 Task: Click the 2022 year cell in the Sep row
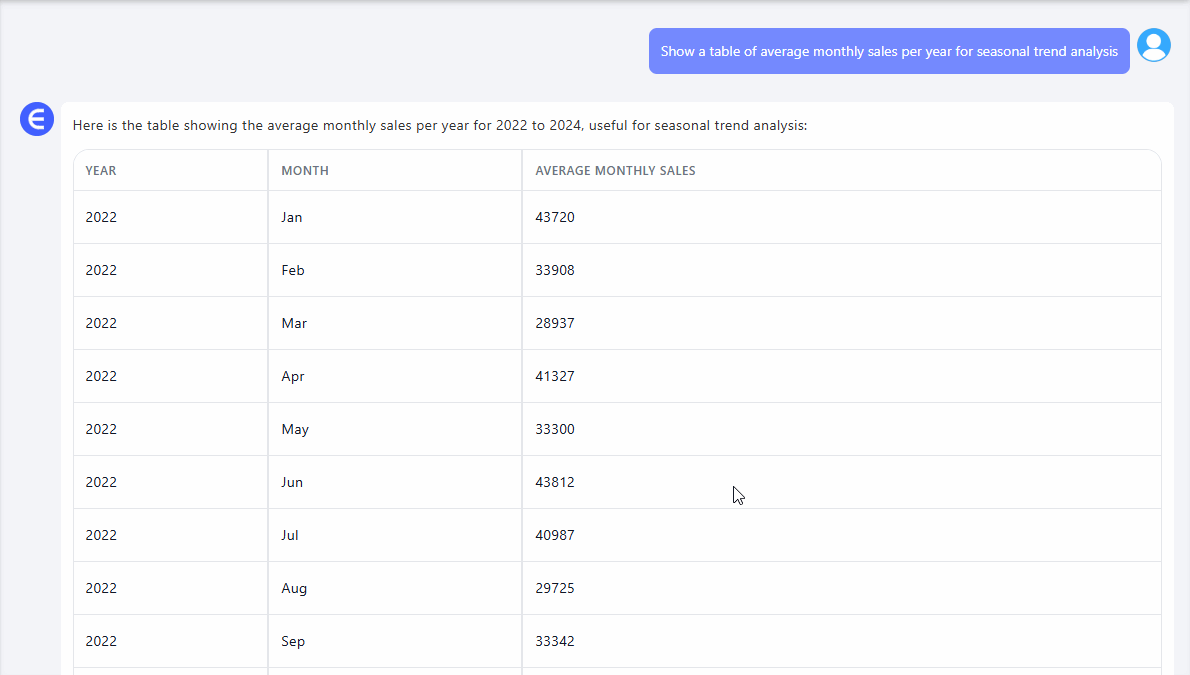click(101, 641)
